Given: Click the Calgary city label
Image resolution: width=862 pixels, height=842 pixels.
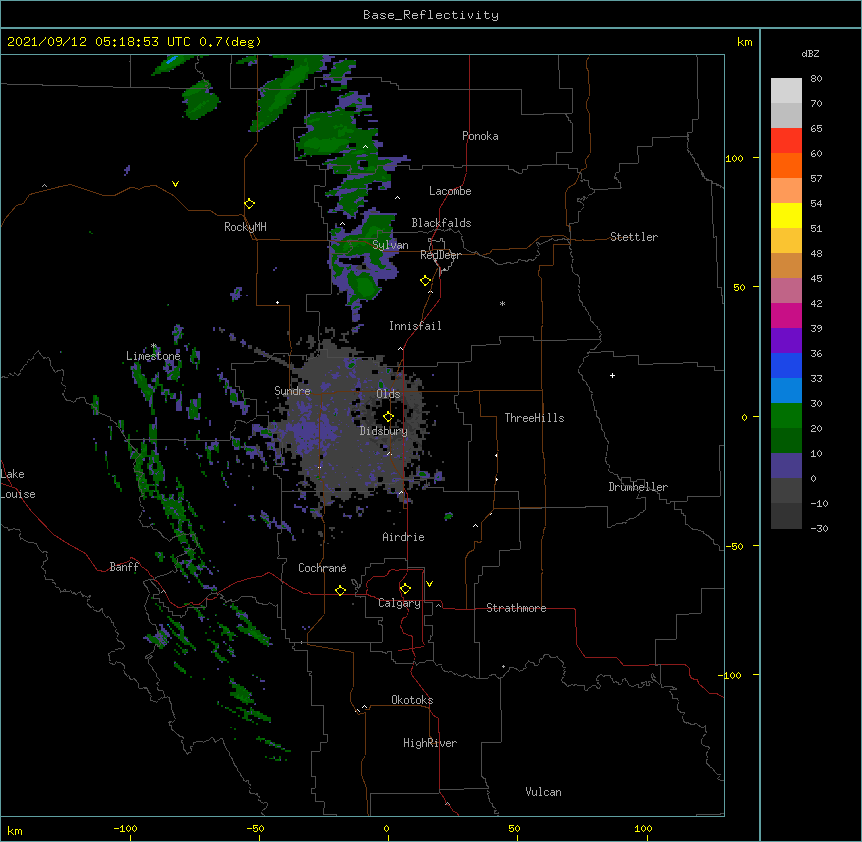Looking at the screenshot, I should coord(400,603).
